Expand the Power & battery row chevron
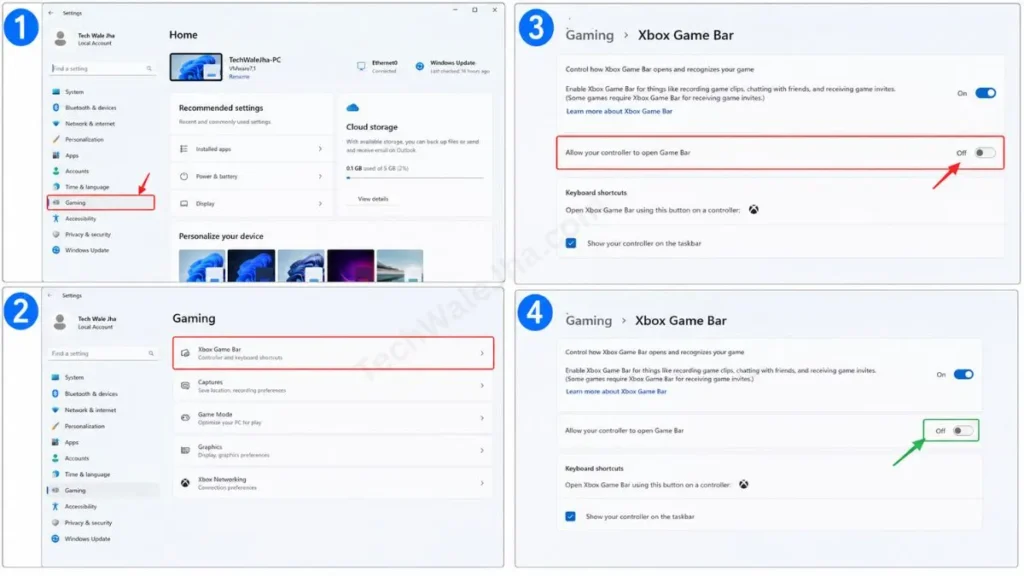This screenshot has width=1024, height=576. (320, 176)
